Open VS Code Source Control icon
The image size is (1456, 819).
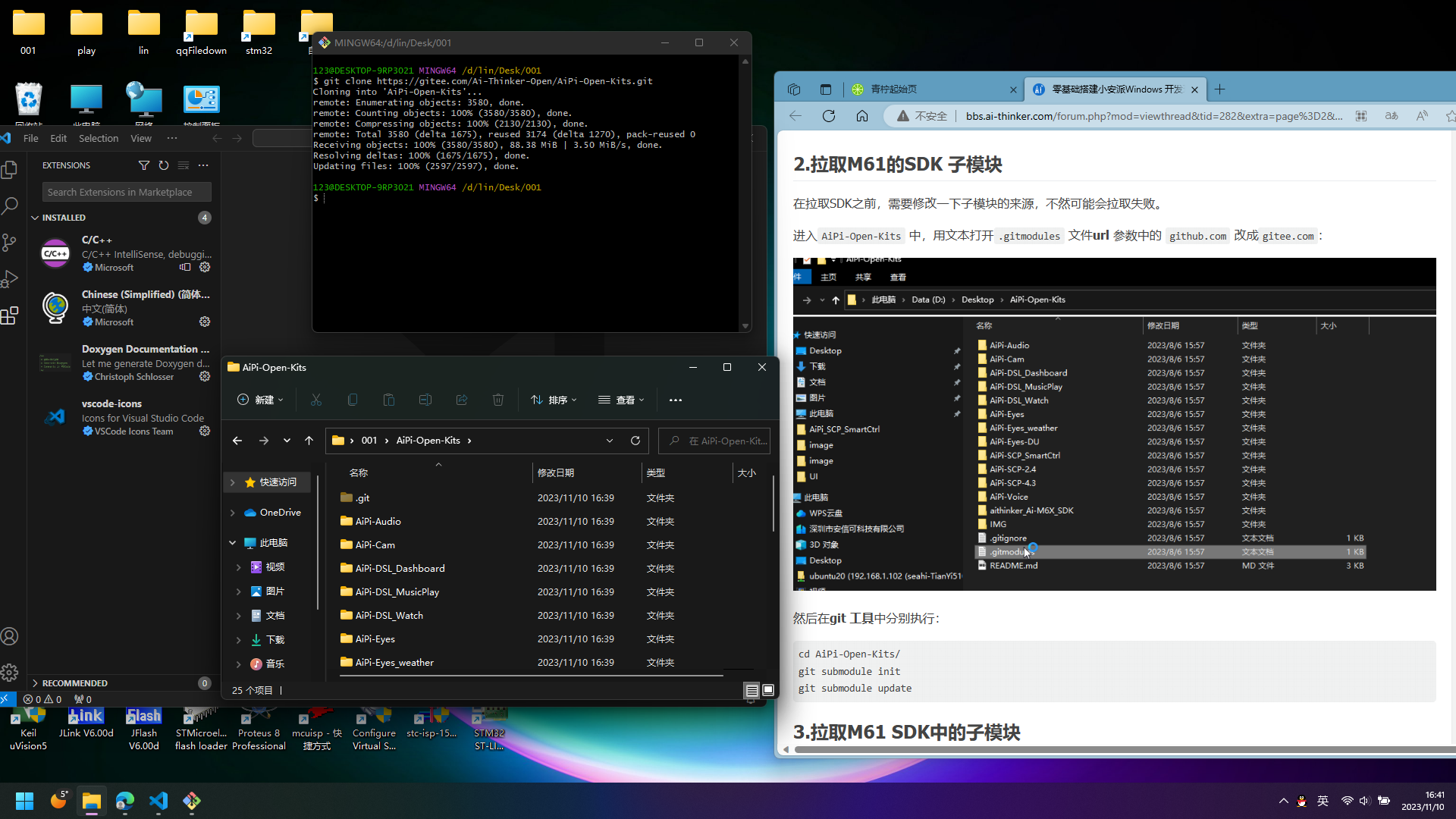click(10, 242)
